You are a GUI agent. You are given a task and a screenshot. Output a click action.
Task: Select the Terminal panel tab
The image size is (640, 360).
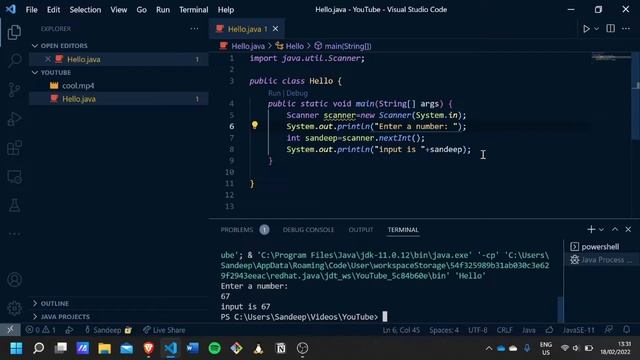click(x=403, y=230)
